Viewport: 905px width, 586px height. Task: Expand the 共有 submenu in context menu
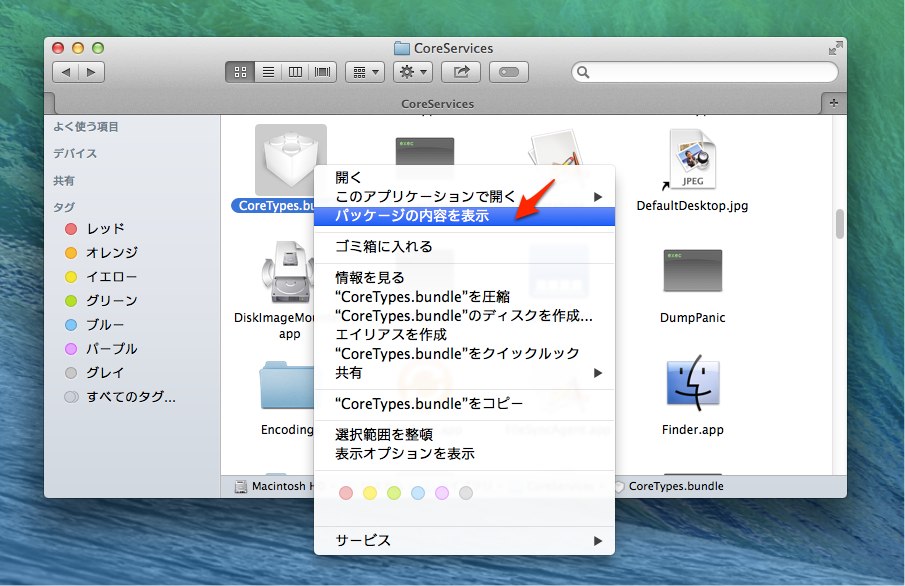[464, 373]
